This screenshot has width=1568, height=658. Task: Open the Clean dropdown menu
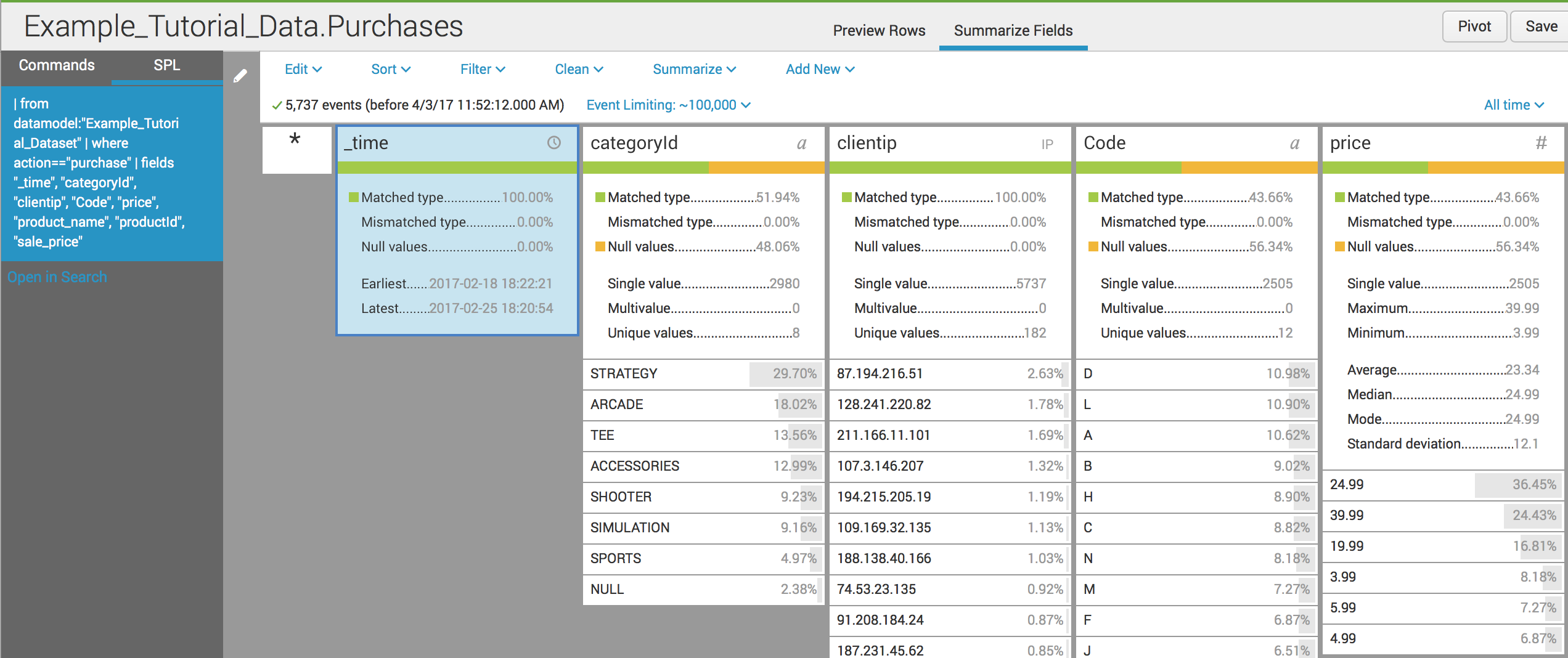[x=579, y=70]
